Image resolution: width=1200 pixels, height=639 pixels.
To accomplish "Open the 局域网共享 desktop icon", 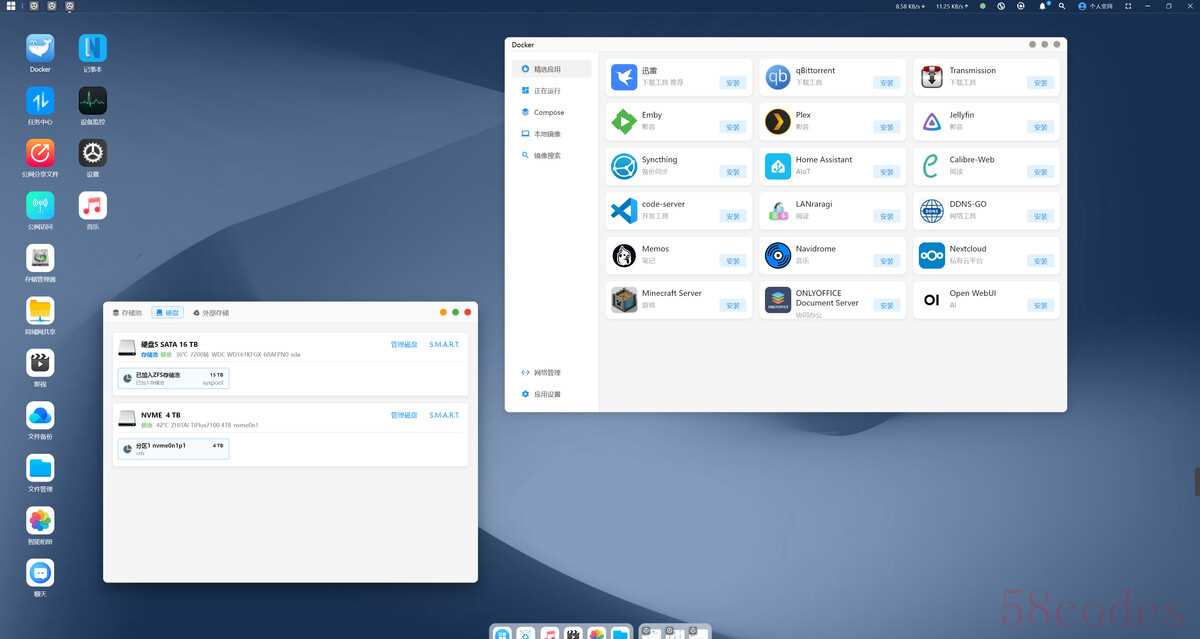I will (40, 310).
